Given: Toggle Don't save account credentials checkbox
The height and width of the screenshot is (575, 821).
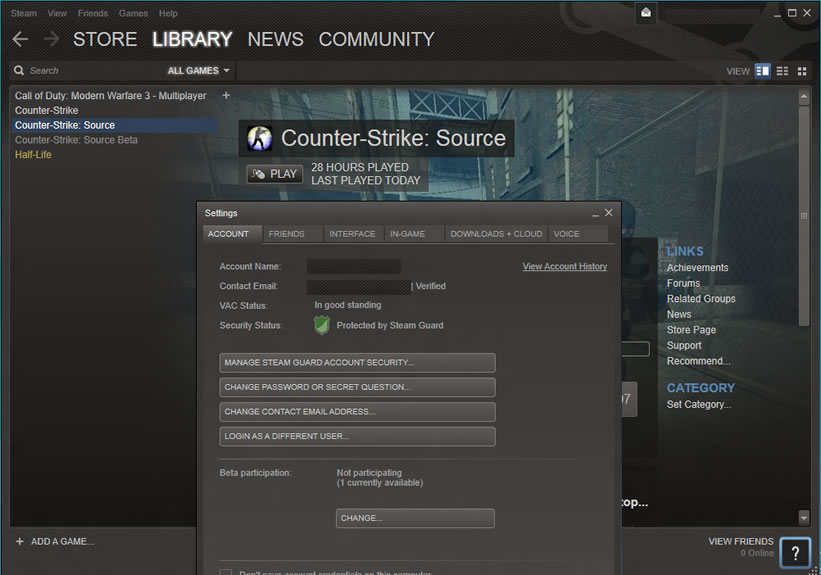Looking at the screenshot, I should (x=226, y=572).
